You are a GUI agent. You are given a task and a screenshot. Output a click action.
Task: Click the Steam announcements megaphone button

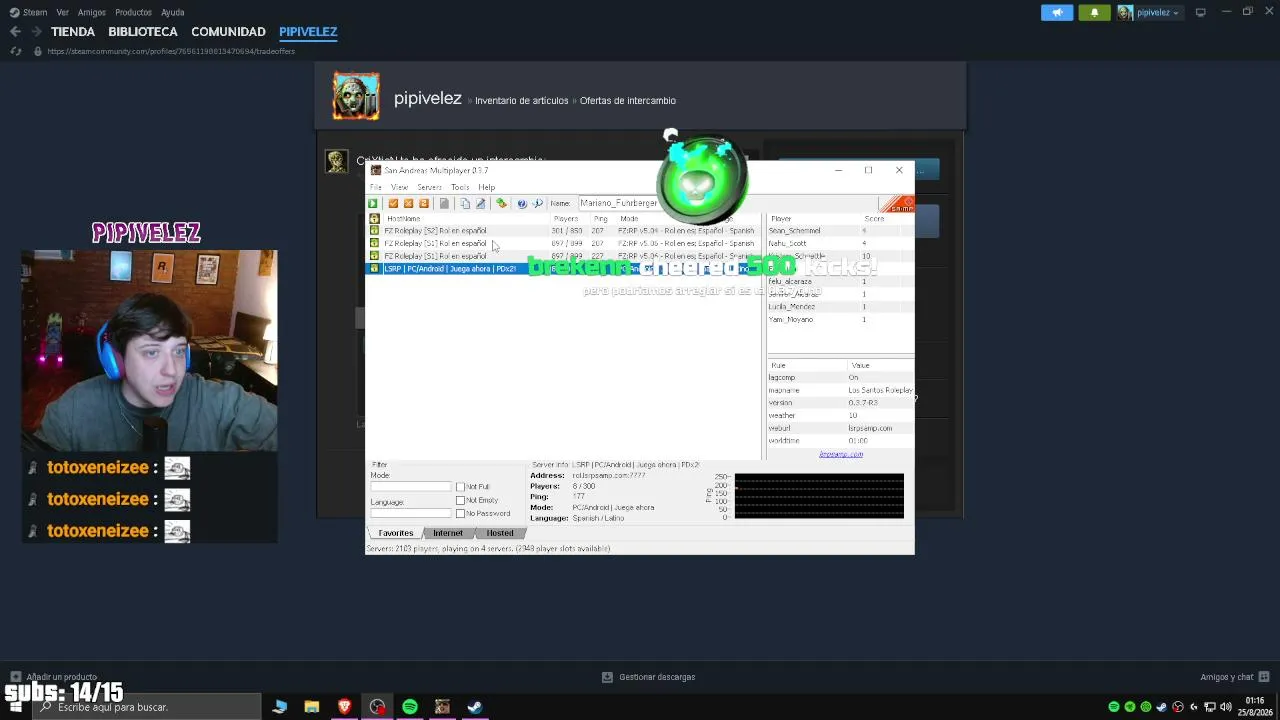tap(1057, 12)
